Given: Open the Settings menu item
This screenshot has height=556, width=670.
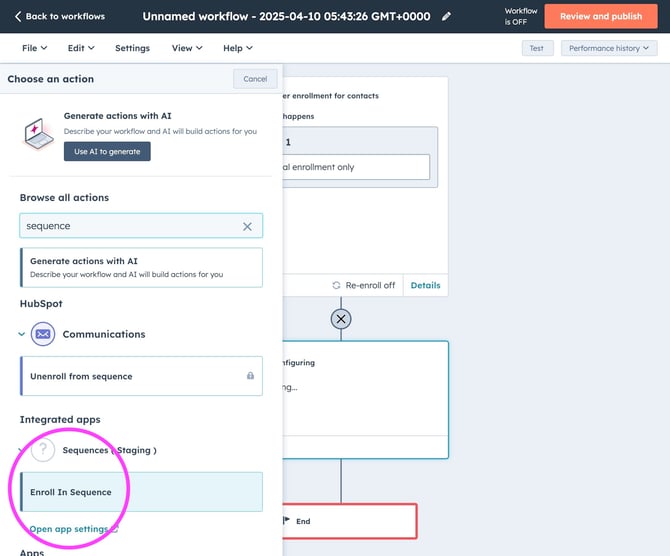Looking at the screenshot, I should (x=132, y=48).
